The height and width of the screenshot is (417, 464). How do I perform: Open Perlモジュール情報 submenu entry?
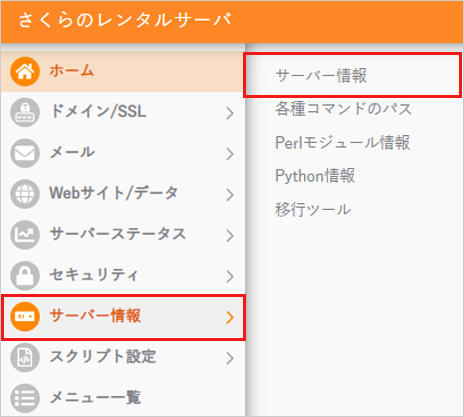[342, 142]
